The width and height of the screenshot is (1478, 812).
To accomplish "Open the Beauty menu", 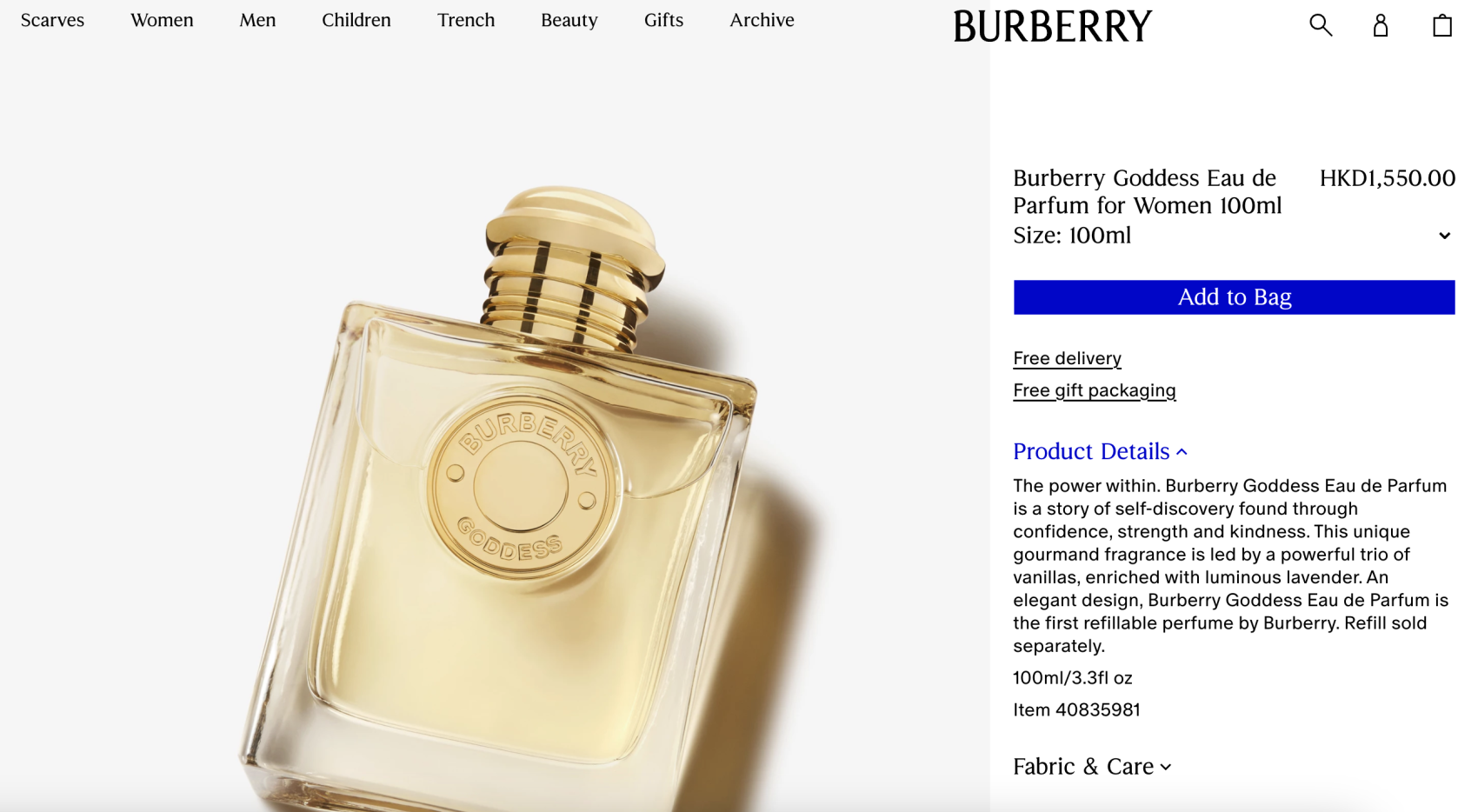I will click(x=569, y=20).
